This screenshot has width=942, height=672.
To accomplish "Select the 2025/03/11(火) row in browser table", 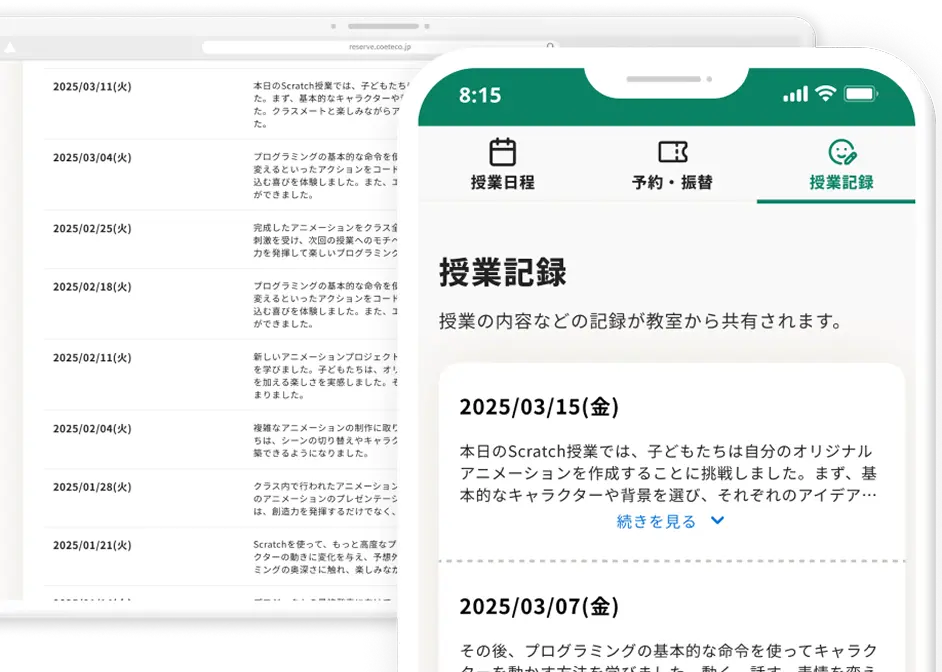I will pos(221,104).
